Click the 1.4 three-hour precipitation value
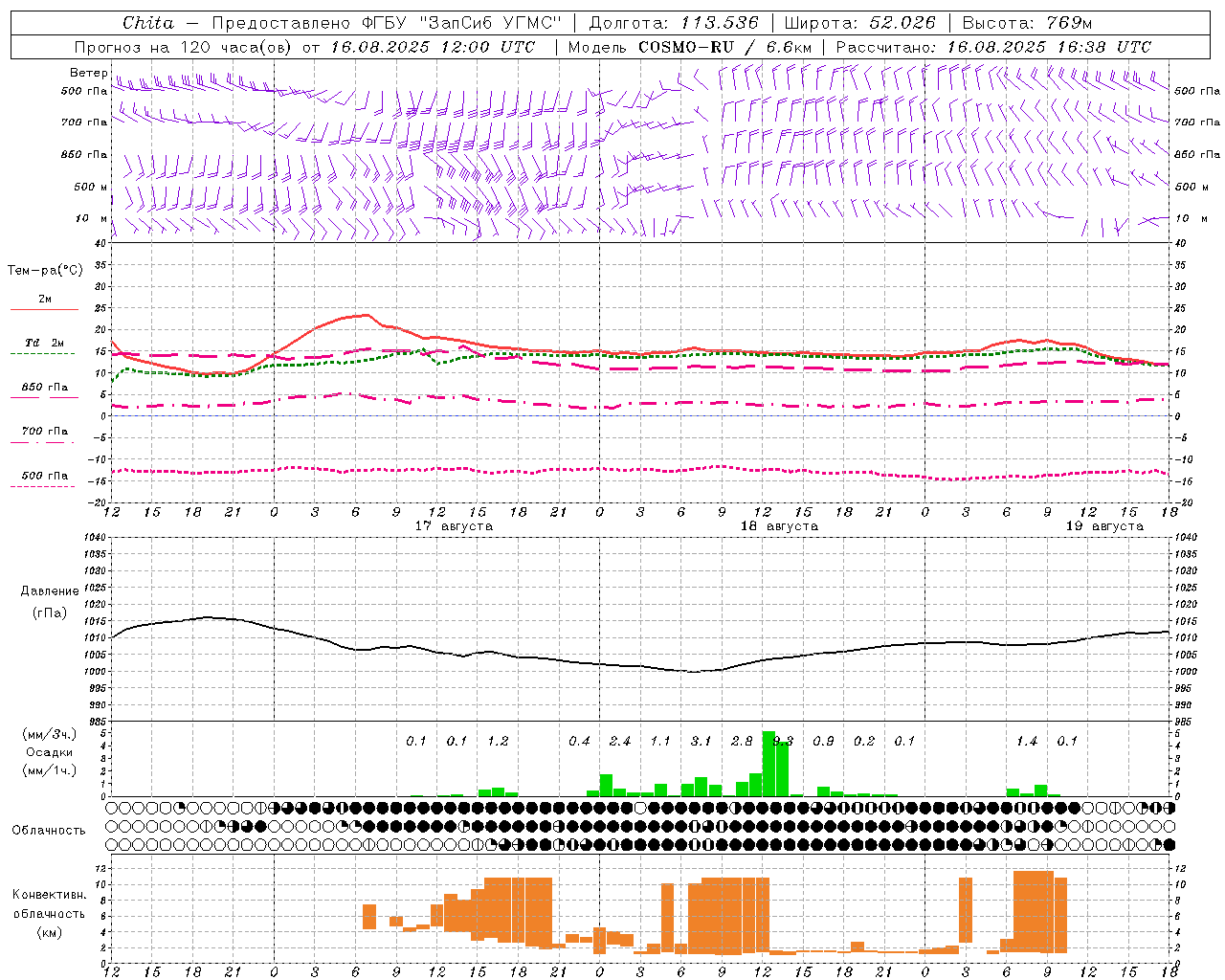This screenshot has width=1225, height=980. 1027,741
